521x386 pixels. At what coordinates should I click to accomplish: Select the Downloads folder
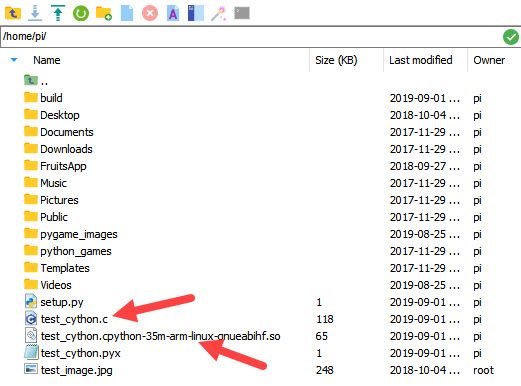58,149
